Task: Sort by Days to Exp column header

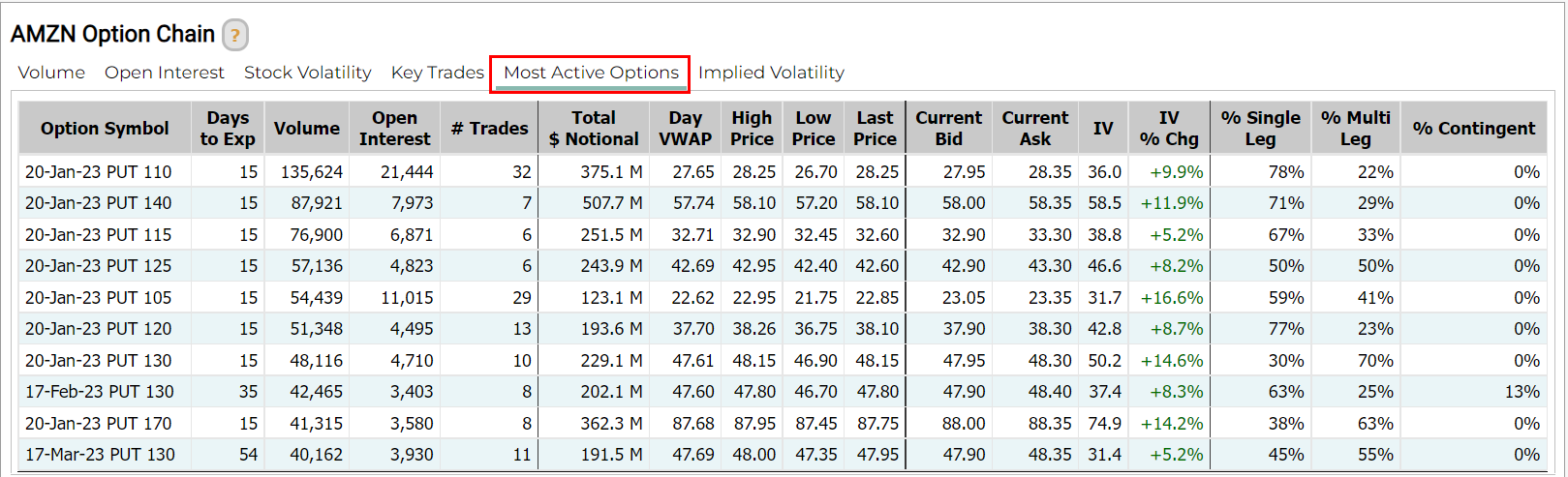Action: (x=228, y=128)
